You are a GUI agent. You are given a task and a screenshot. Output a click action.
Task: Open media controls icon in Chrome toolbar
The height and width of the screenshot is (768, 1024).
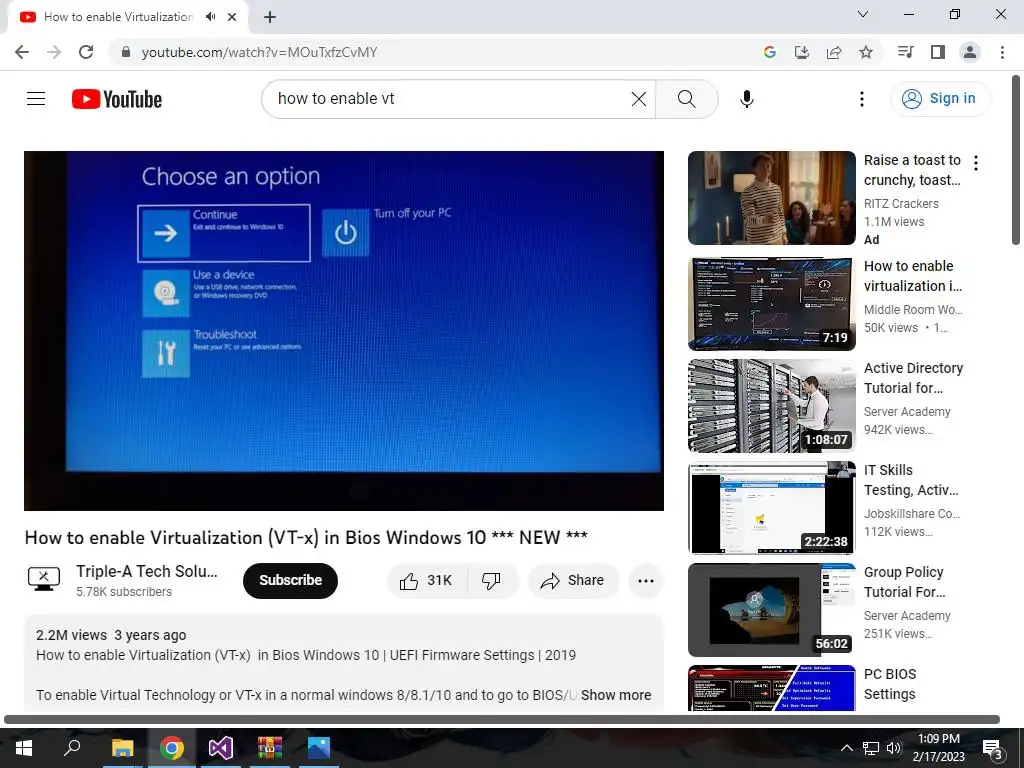[905, 52]
